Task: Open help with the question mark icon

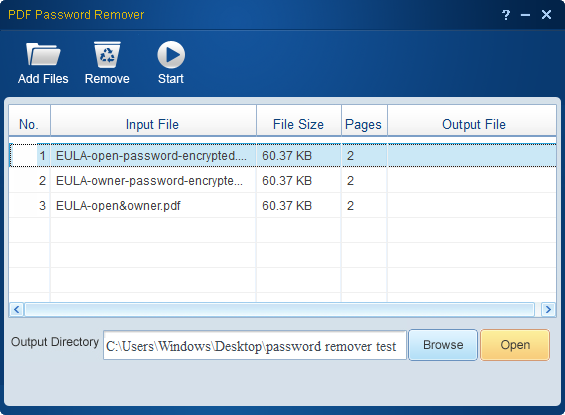Action: [x=506, y=15]
